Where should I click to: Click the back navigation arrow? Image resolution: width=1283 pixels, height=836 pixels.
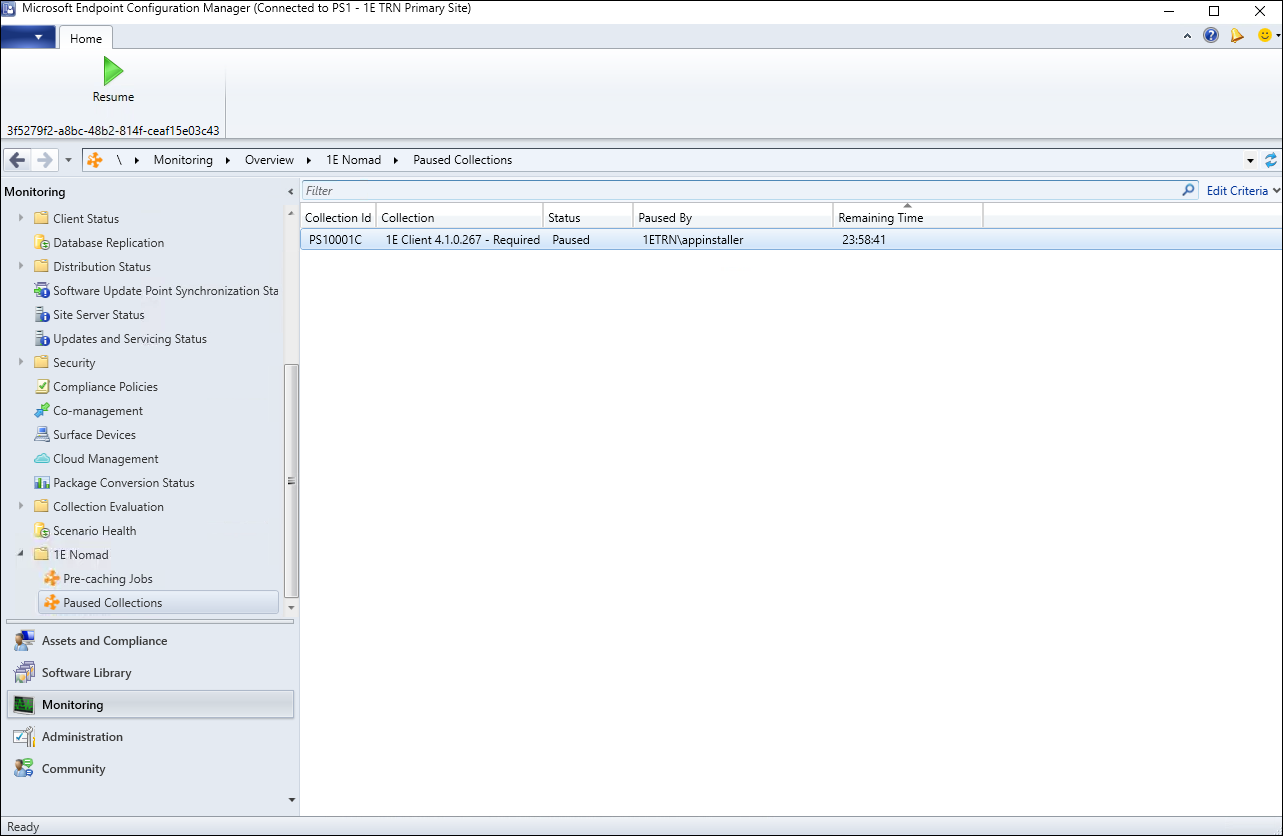[x=18, y=160]
